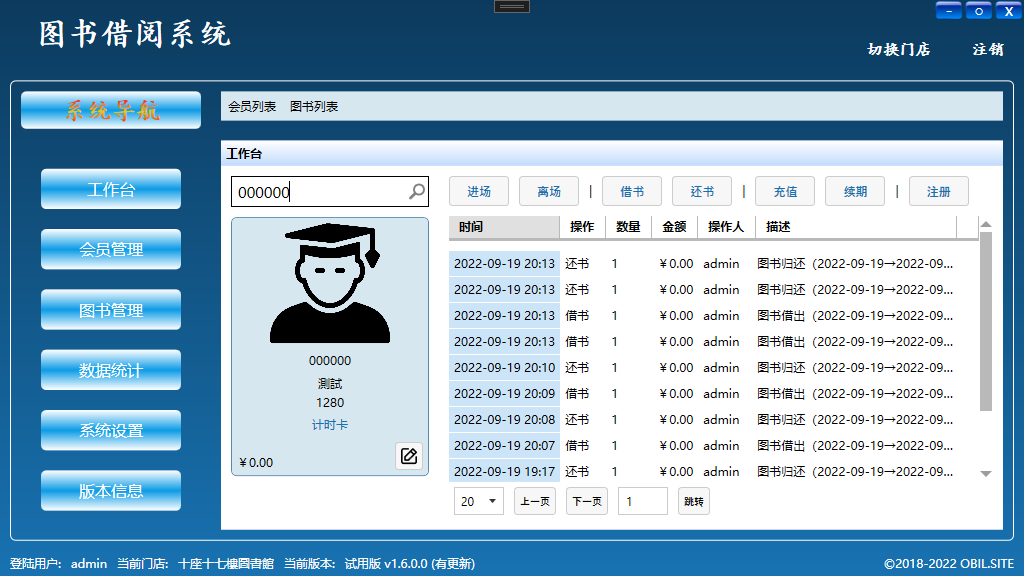
Task: Open 会员管理 in the sidebar
Action: (x=111, y=250)
